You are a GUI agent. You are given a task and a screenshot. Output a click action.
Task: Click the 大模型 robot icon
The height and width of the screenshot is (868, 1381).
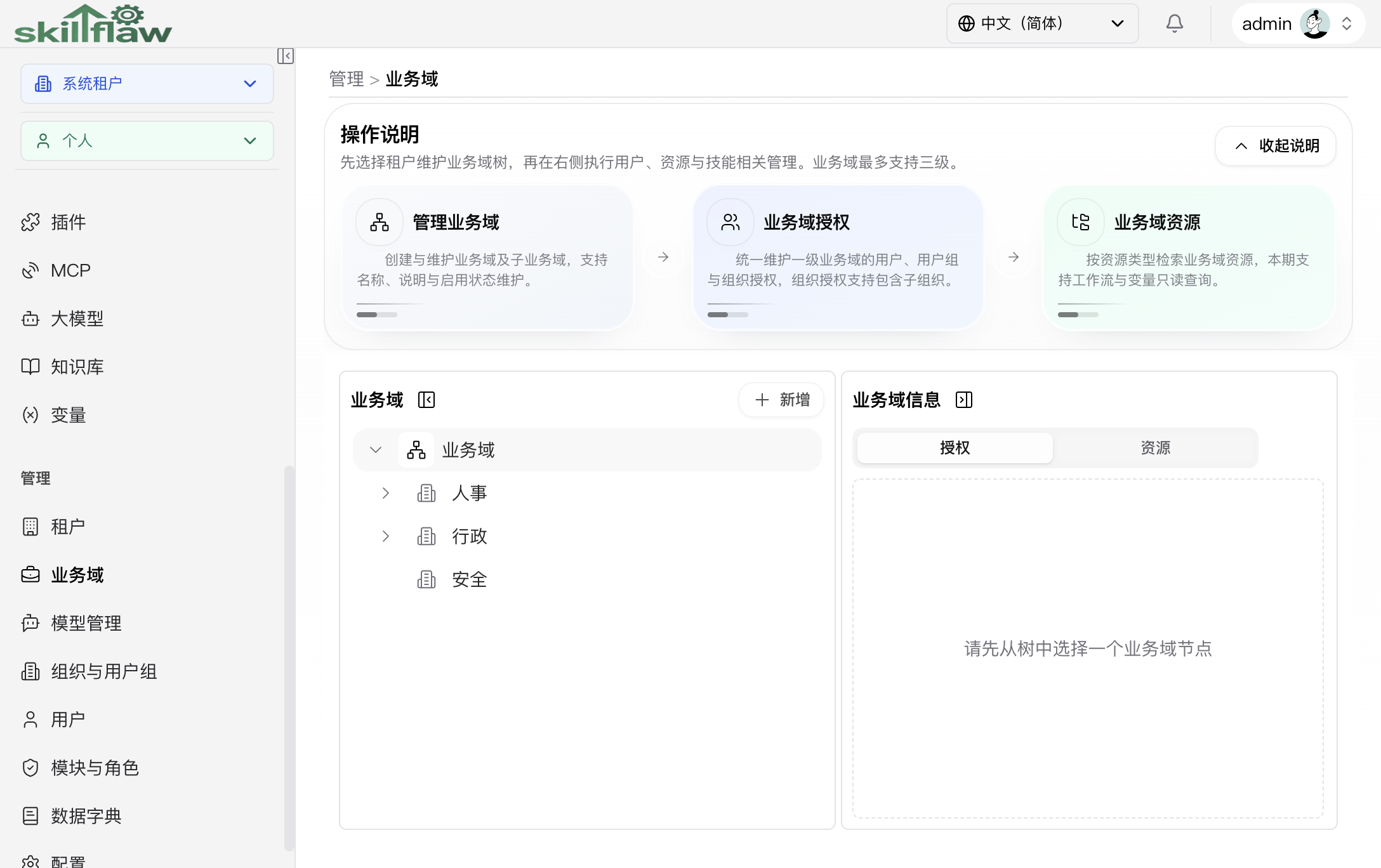coord(30,319)
